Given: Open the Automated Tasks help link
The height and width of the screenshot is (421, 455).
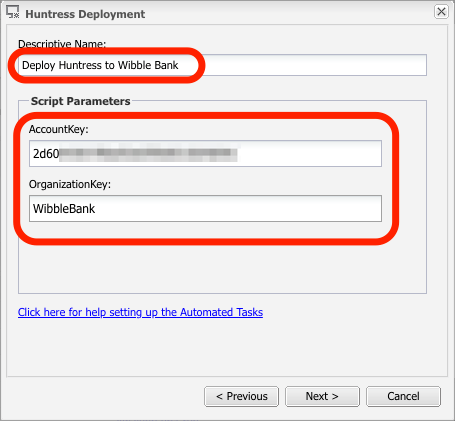Looking at the screenshot, I should click(x=140, y=312).
